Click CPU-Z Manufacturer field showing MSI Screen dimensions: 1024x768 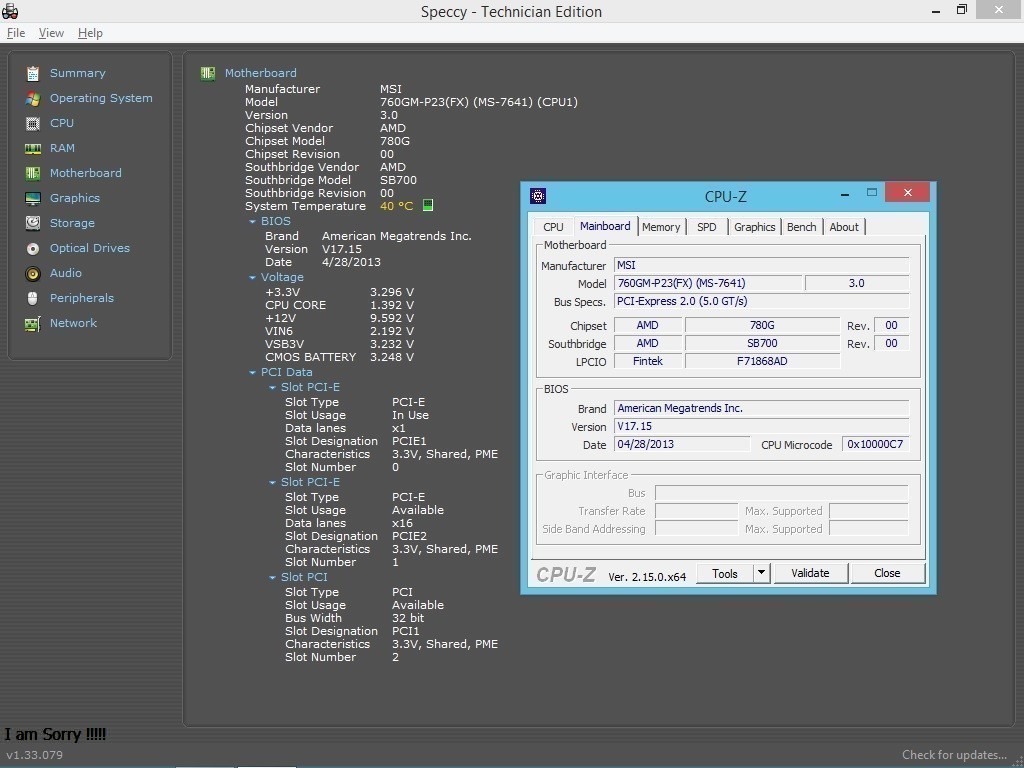[761, 265]
